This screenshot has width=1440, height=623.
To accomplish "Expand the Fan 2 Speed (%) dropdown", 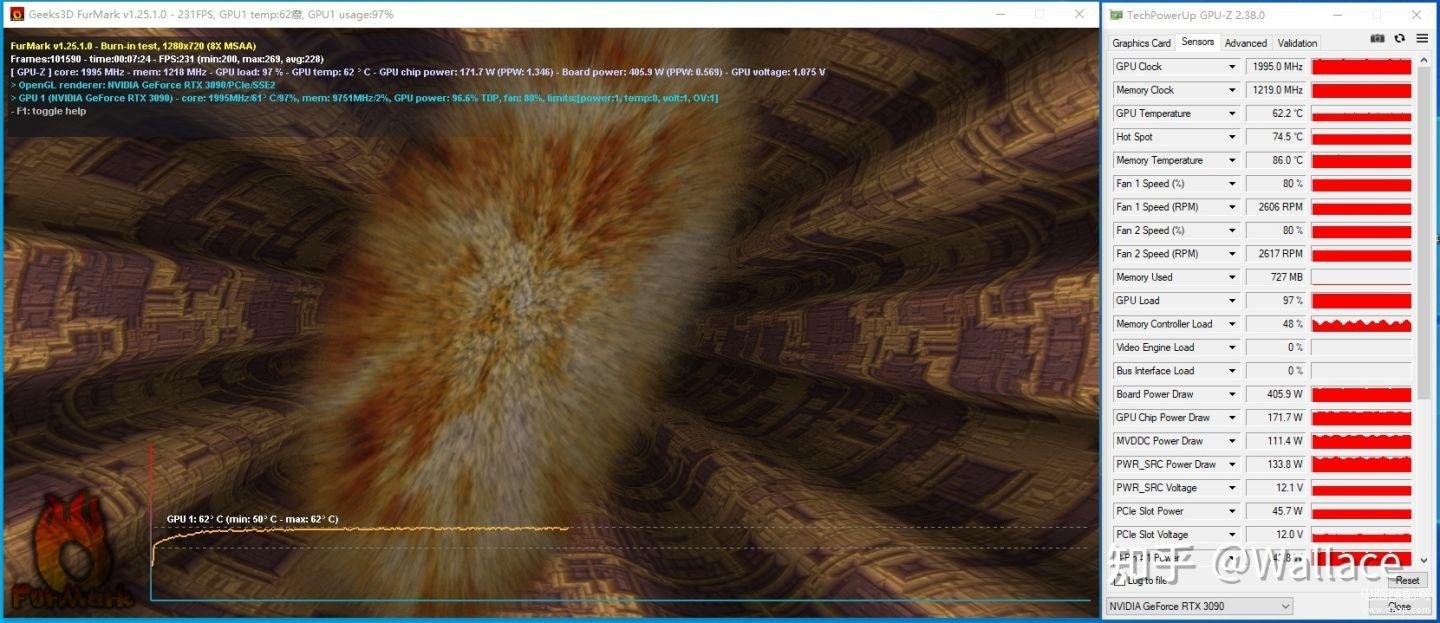I will pos(1232,230).
